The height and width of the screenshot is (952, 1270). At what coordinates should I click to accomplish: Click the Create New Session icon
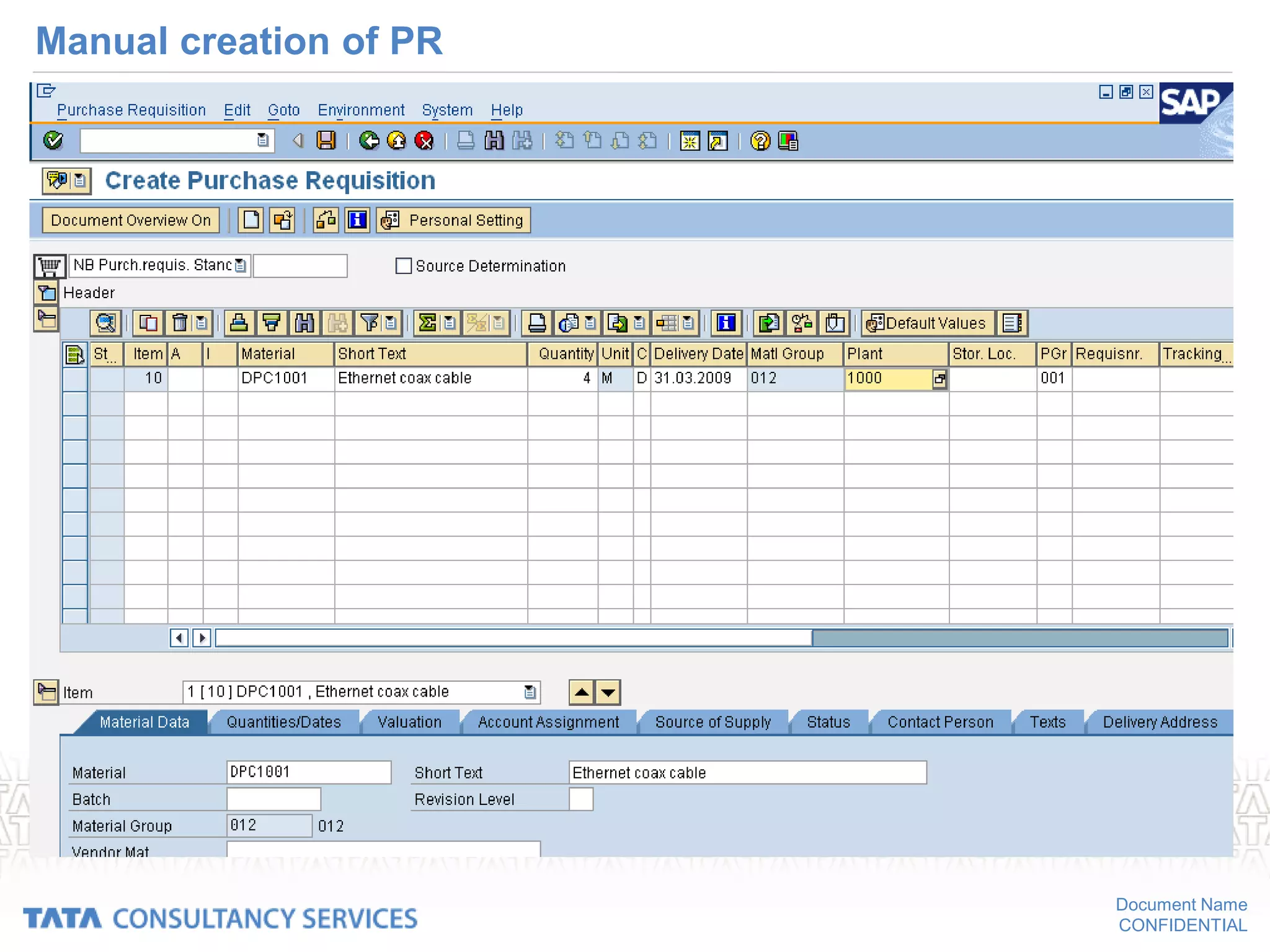(690, 141)
